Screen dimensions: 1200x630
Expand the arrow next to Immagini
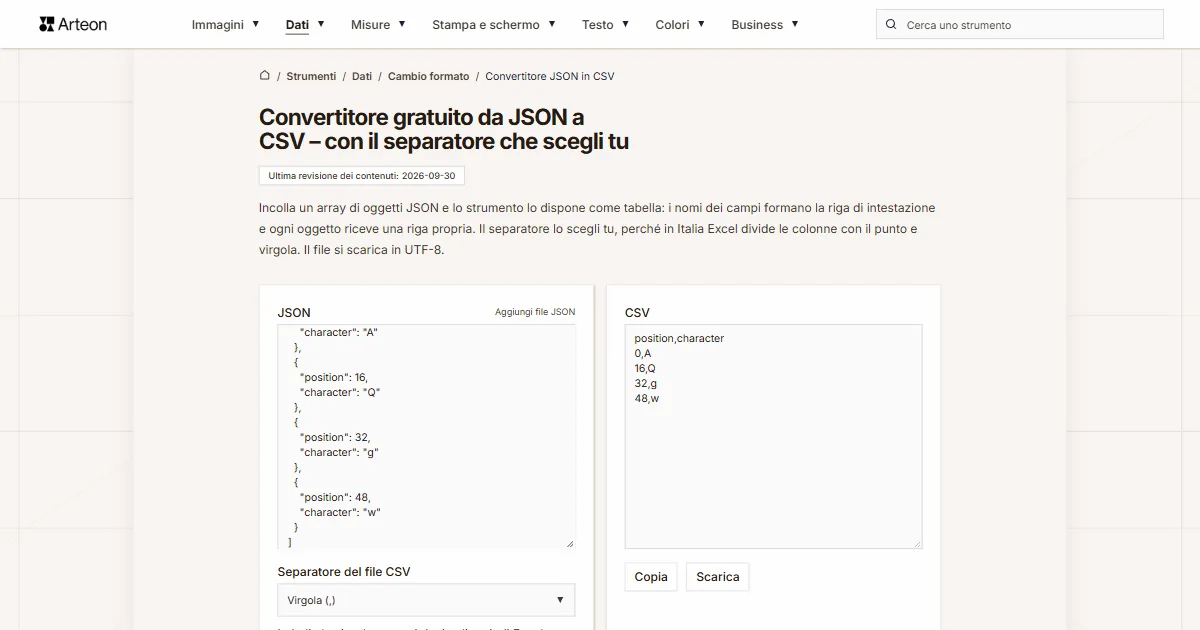(x=256, y=24)
